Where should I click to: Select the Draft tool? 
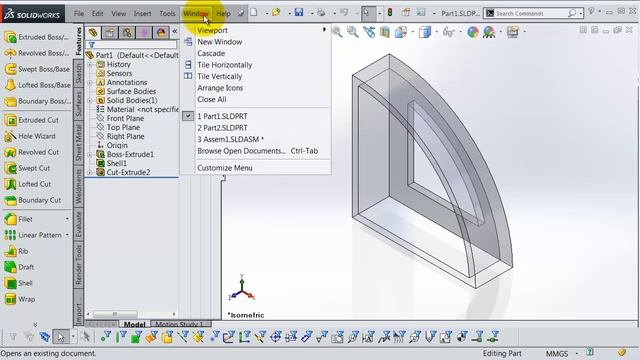tap(19, 267)
